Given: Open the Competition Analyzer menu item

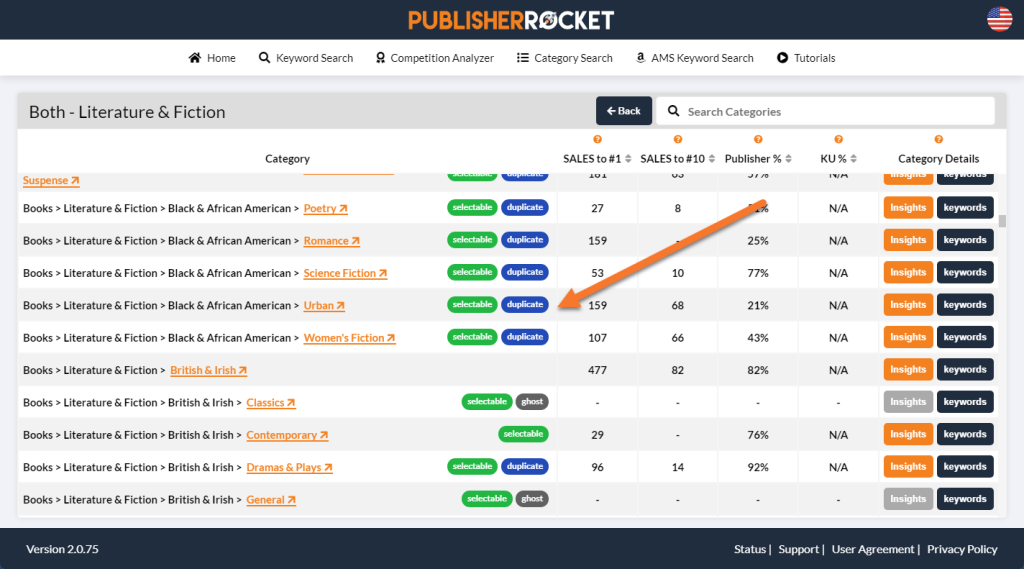Looking at the screenshot, I should pos(434,58).
